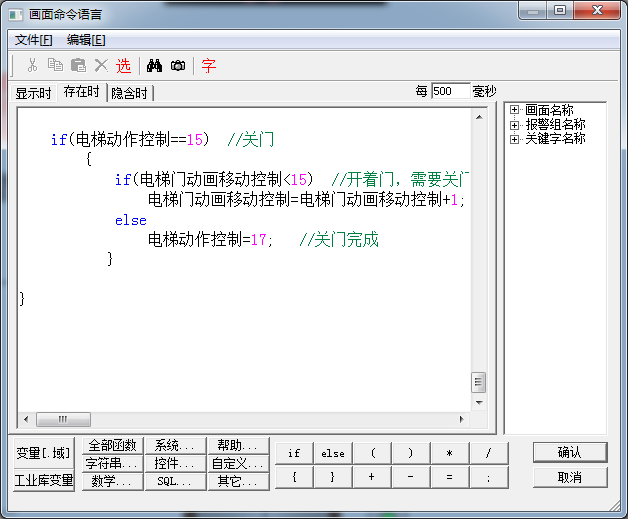This screenshot has height=519, width=628.
Task: Expand the 关键字名称 tree node
Action: [514, 139]
